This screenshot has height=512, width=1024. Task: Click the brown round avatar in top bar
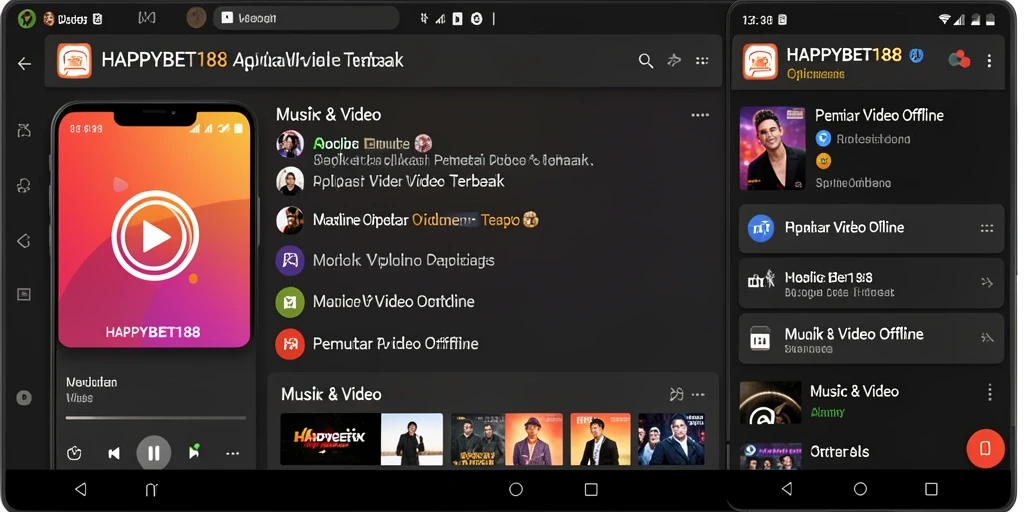point(197,18)
